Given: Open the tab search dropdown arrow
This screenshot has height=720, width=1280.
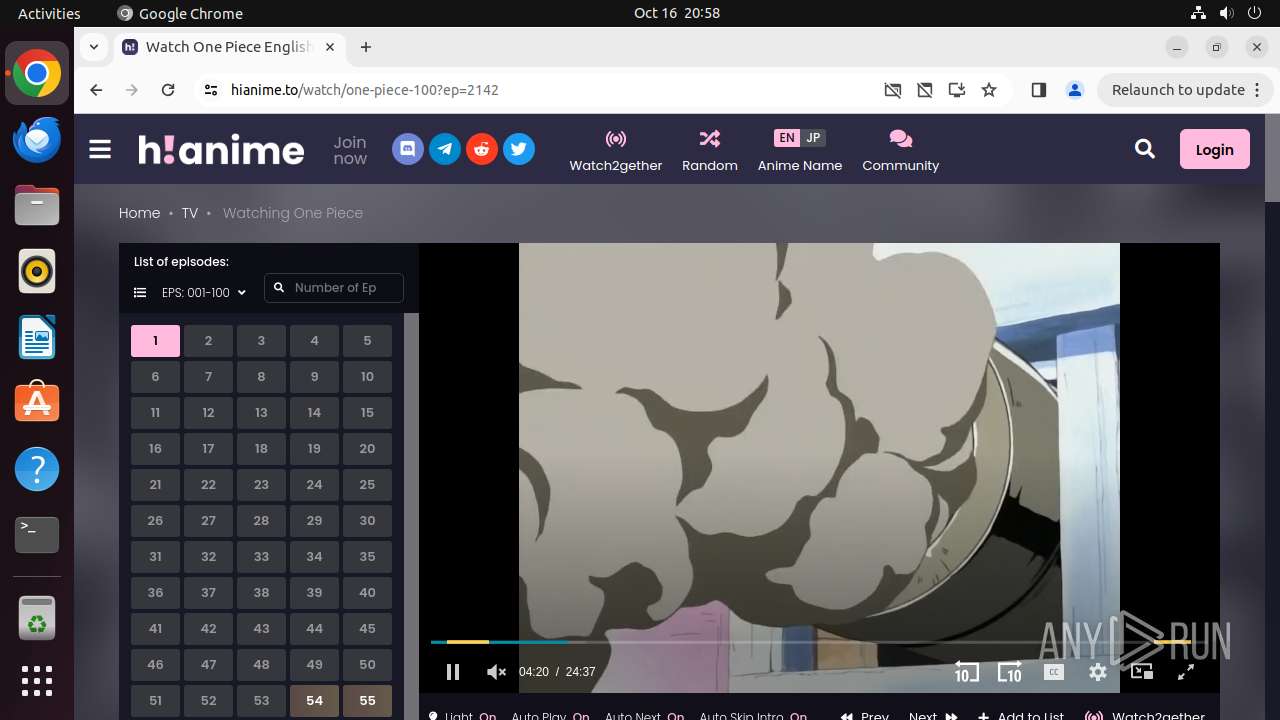Looking at the screenshot, I should point(93,47).
